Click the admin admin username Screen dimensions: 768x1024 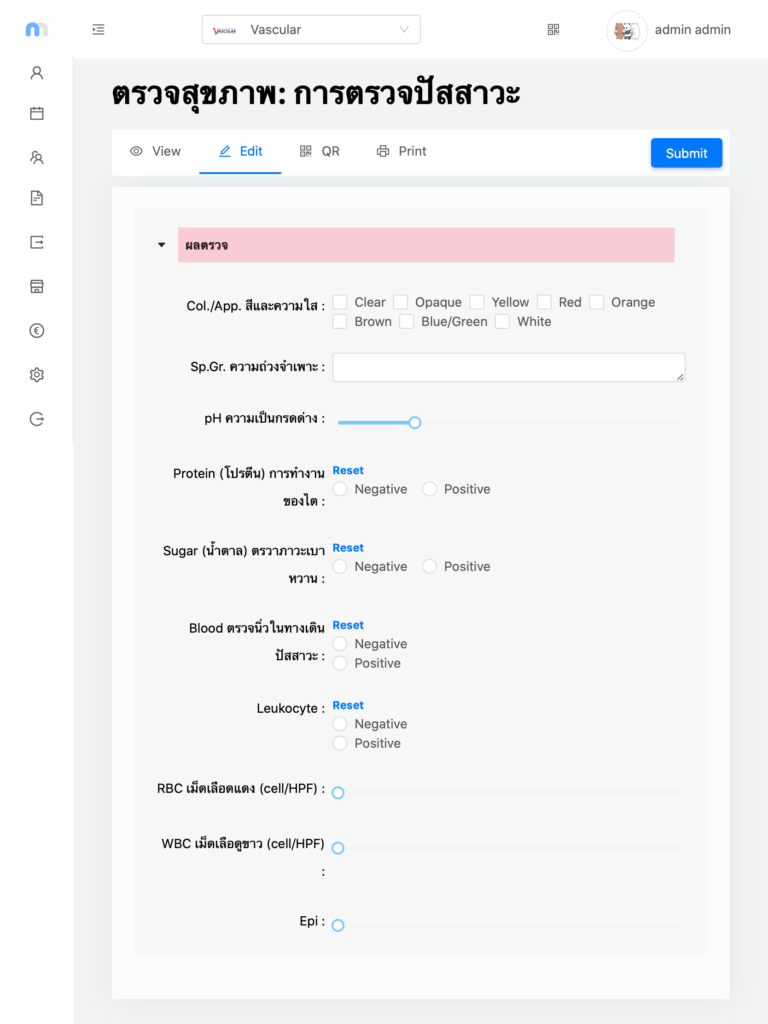tap(692, 29)
